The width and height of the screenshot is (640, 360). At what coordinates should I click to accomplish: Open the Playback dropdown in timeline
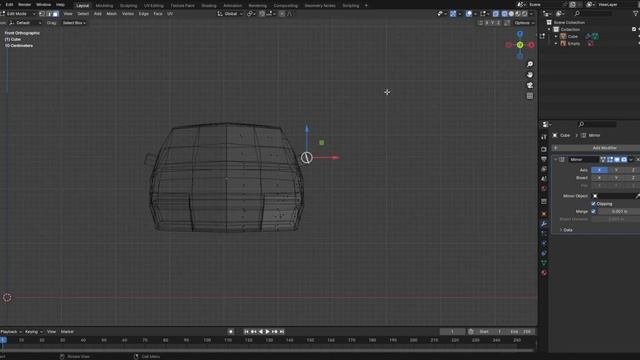[11, 332]
